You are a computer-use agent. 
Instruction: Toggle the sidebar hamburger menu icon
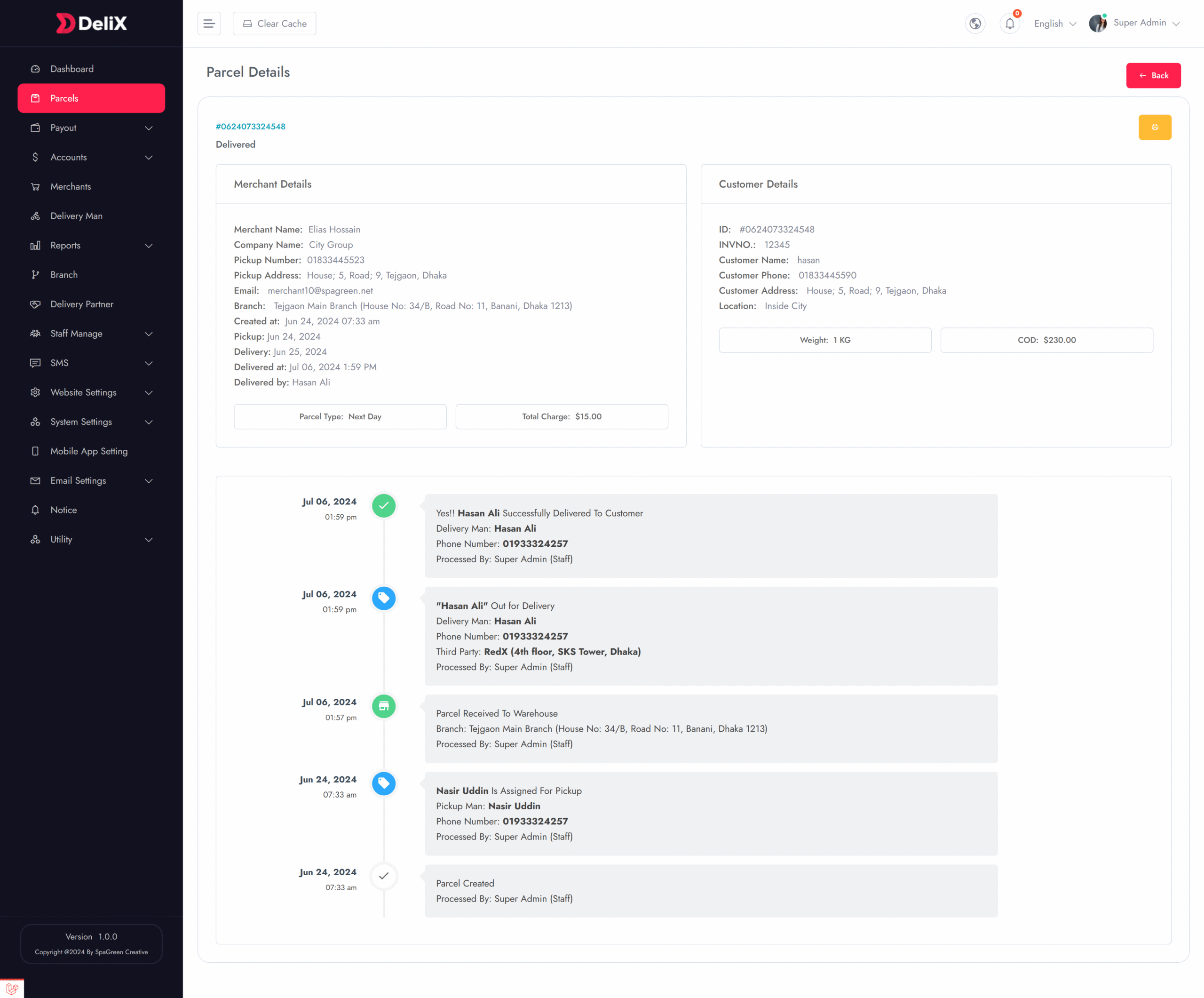click(x=209, y=24)
